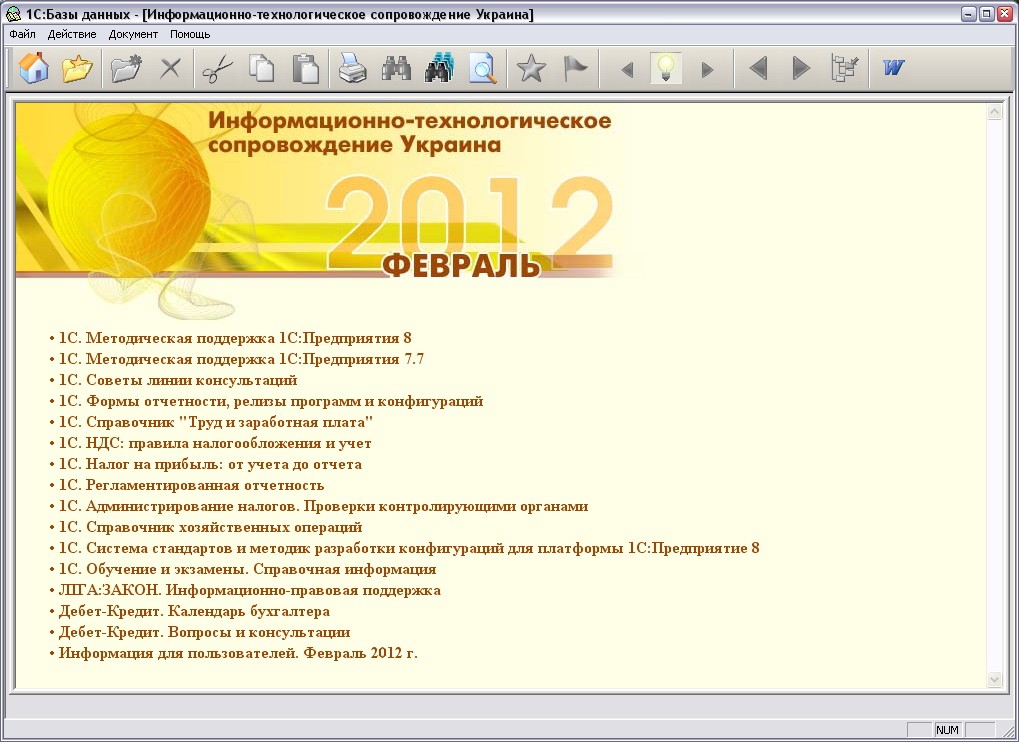This screenshot has width=1019, height=742.
Task: Click the delete X toolbar icon
Action: (170, 68)
